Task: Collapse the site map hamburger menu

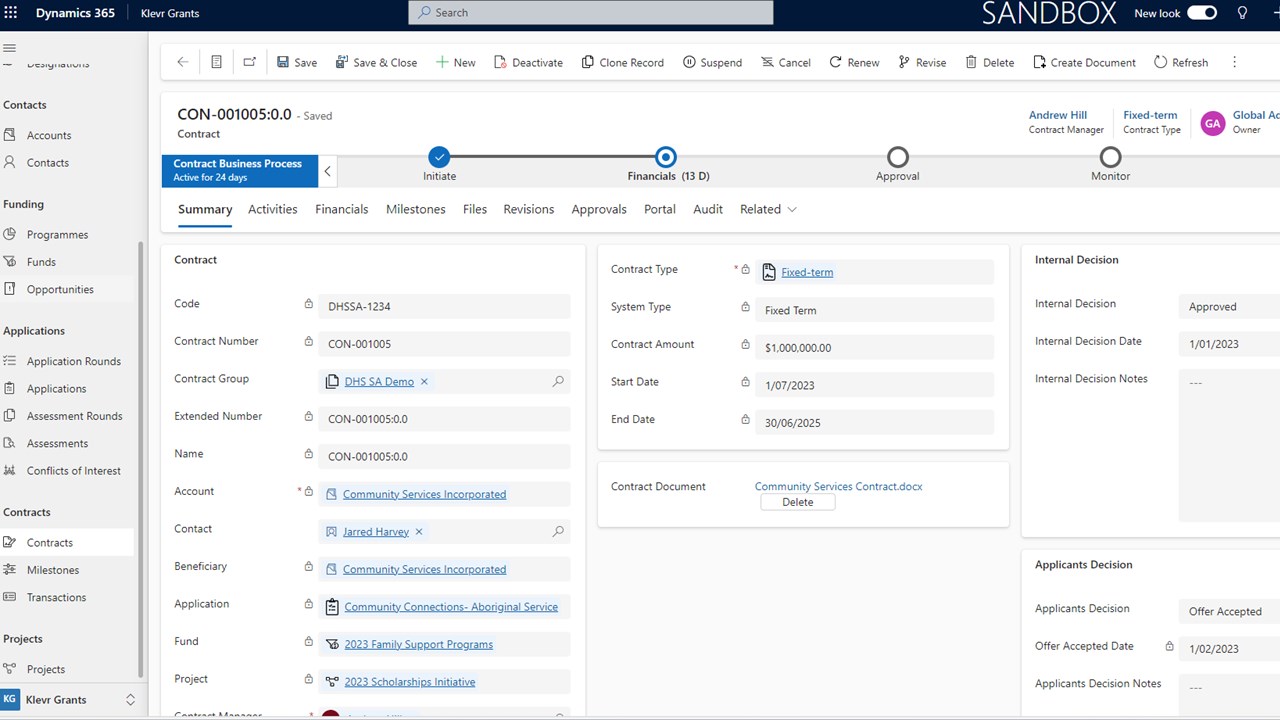Action: (9, 48)
